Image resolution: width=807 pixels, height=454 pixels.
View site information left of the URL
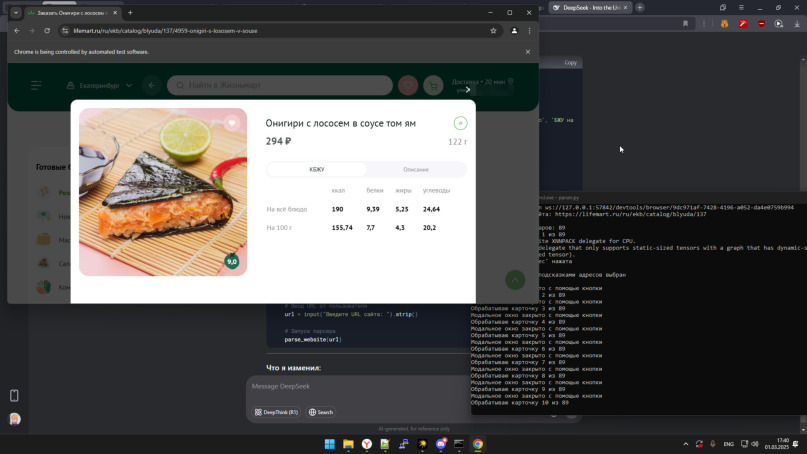(65, 31)
